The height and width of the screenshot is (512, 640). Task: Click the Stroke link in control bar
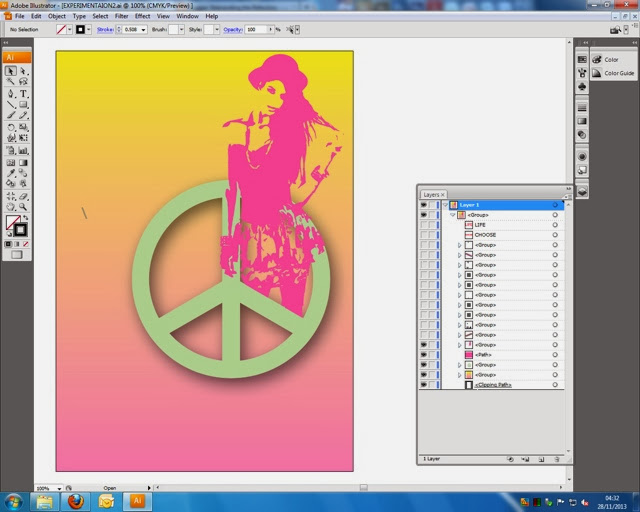(105, 30)
